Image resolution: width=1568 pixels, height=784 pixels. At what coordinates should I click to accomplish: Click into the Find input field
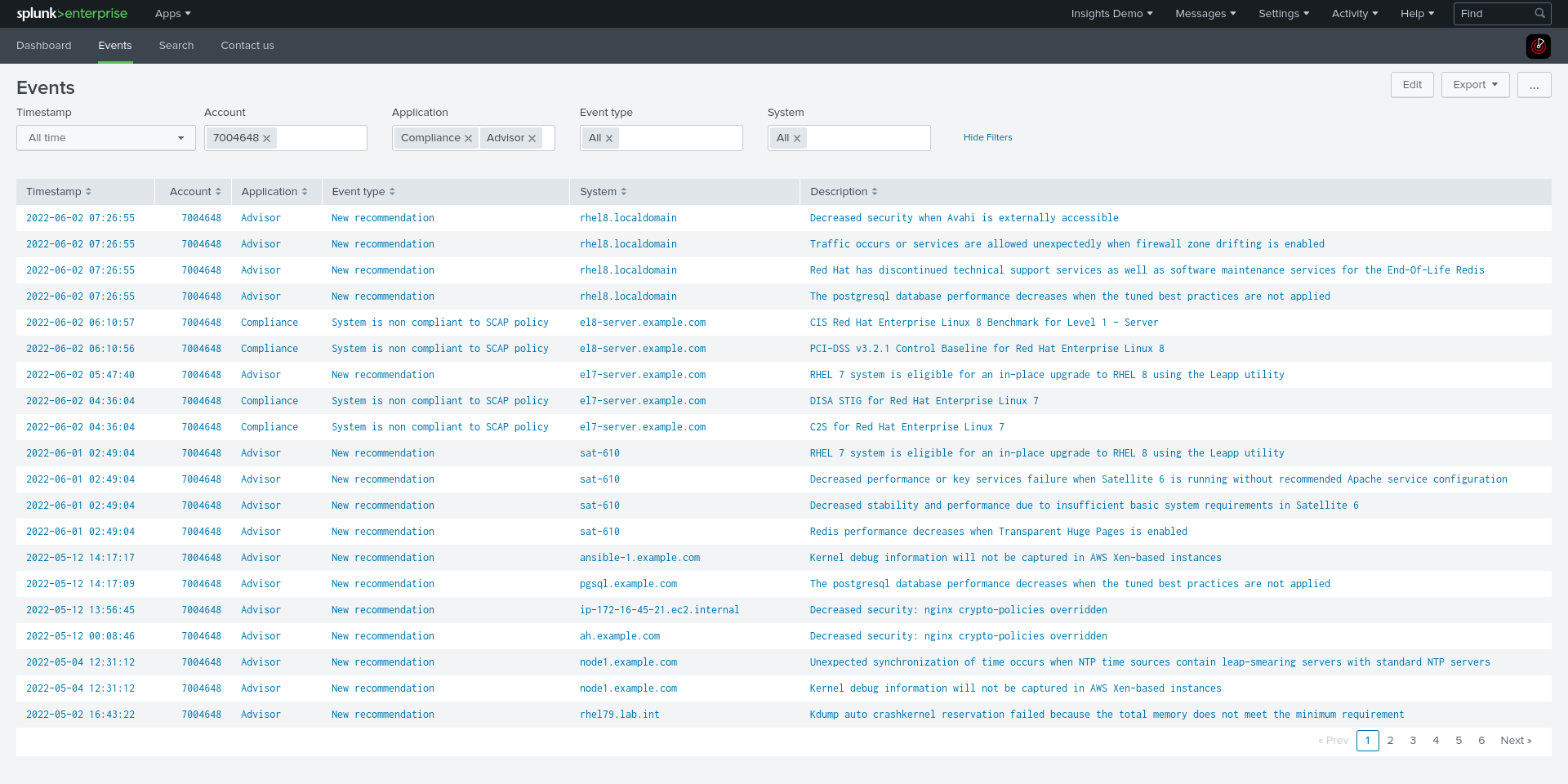pos(1493,14)
